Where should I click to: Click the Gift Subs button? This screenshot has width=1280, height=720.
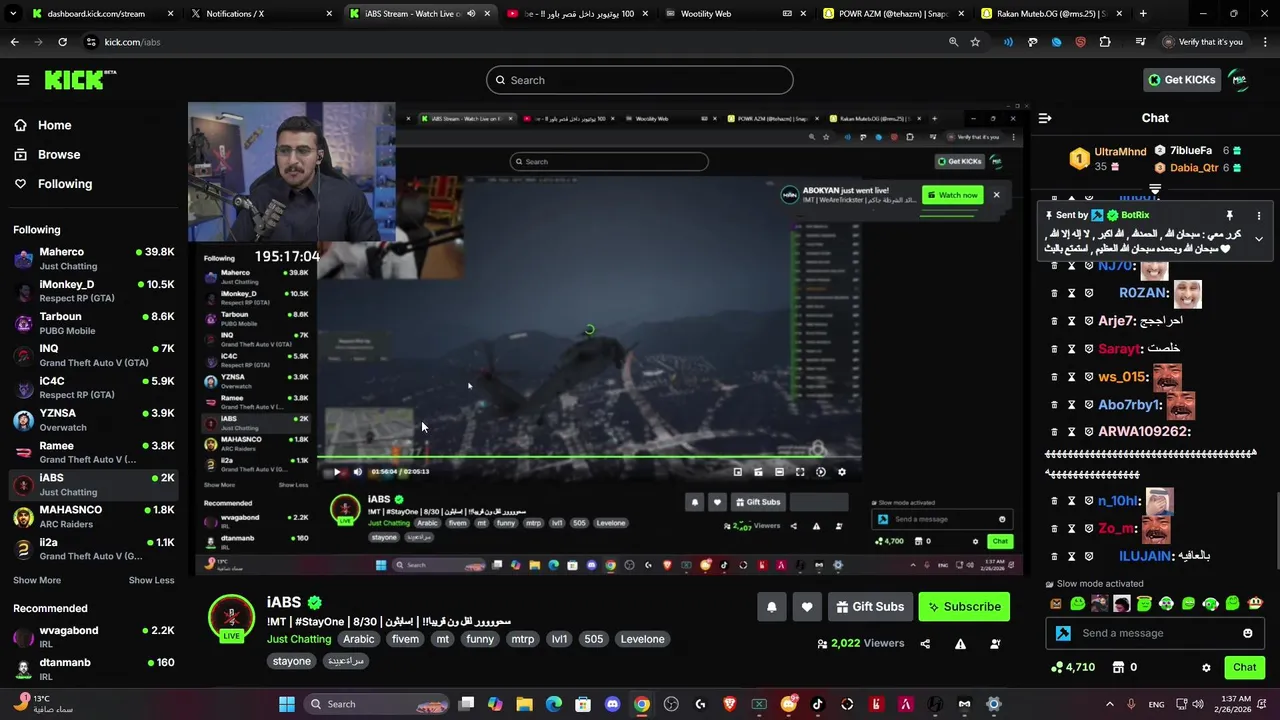[870, 607]
